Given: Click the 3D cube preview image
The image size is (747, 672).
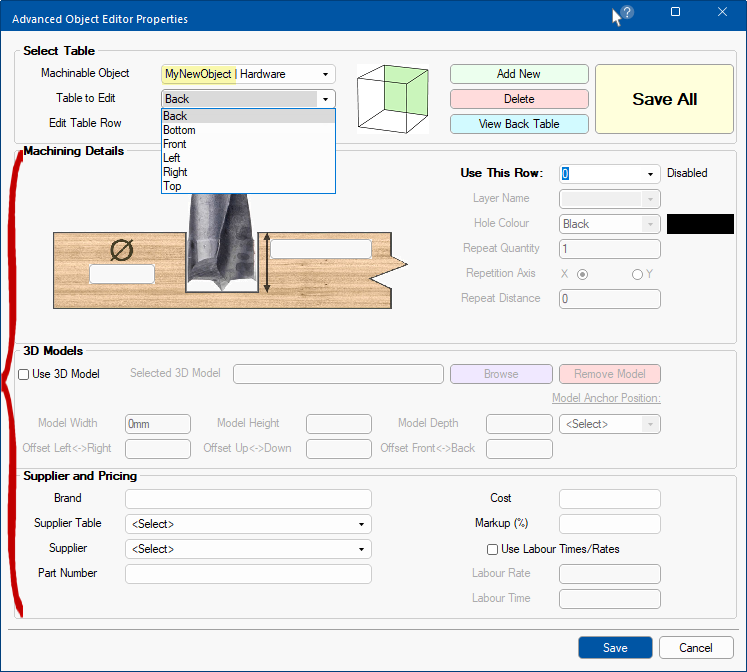Looking at the screenshot, I should click(x=394, y=99).
